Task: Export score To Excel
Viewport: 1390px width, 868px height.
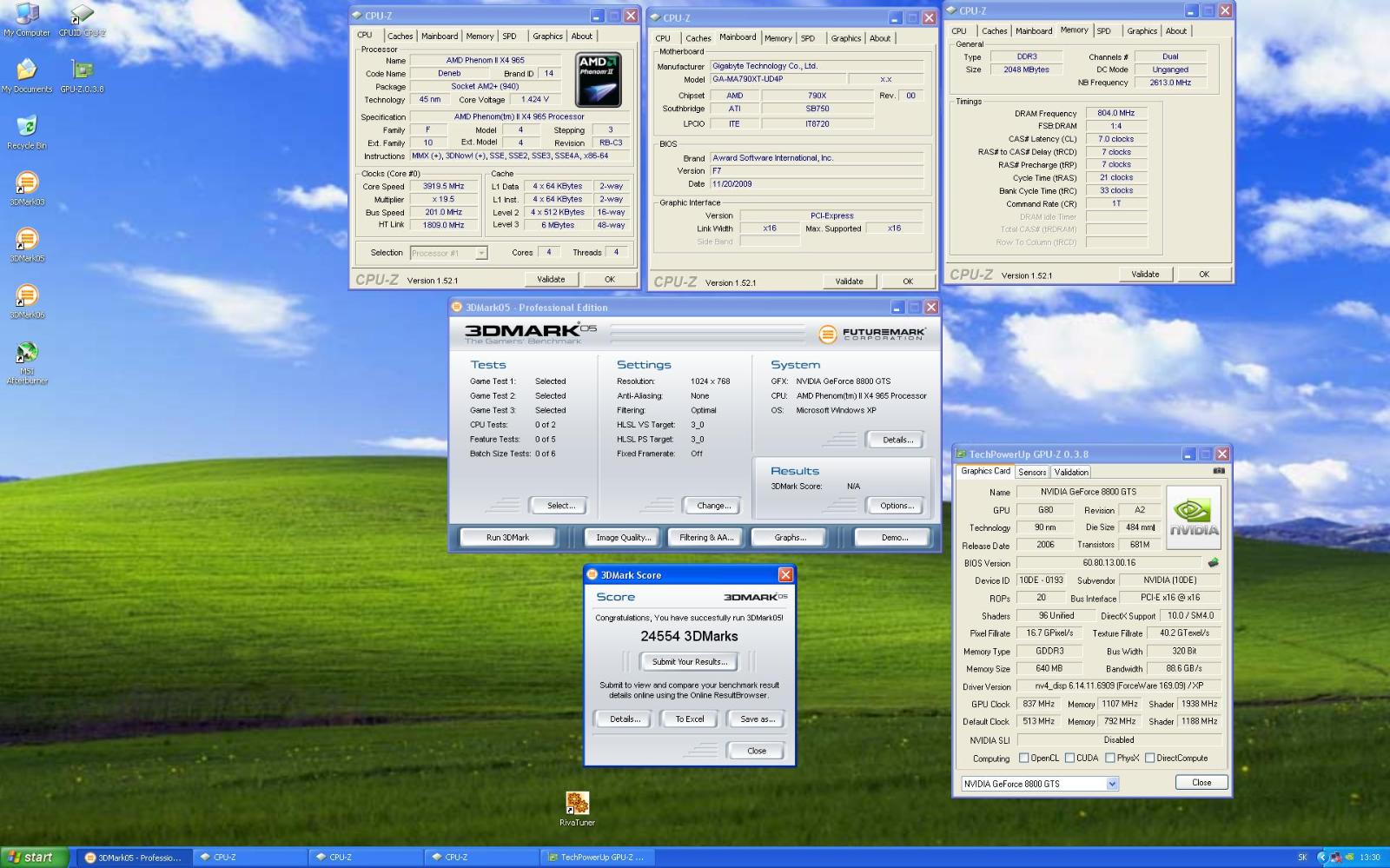Action: (690, 719)
